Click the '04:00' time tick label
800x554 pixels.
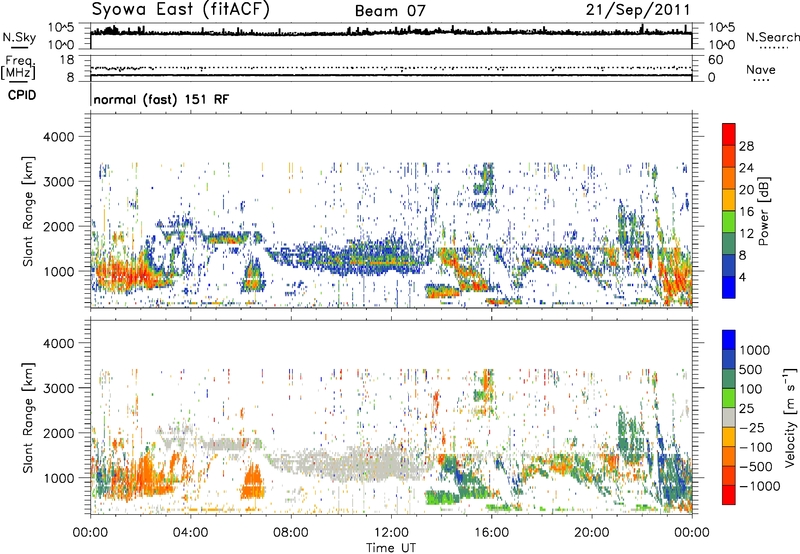[190, 533]
